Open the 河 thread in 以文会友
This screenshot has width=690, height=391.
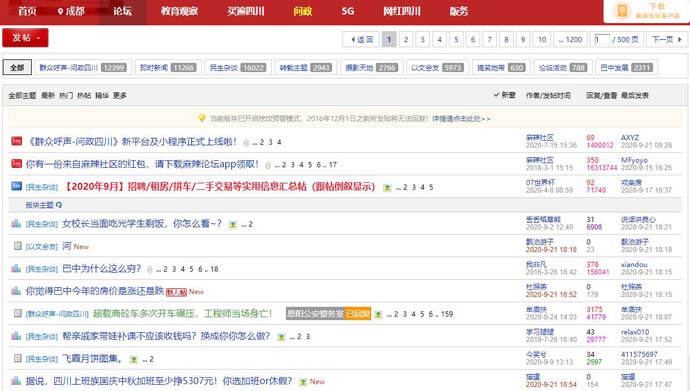pyautogui.click(x=66, y=246)
